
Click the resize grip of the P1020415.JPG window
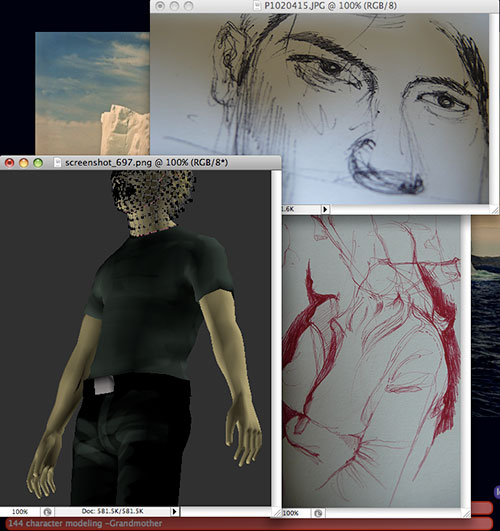click(x=495, y=210)
